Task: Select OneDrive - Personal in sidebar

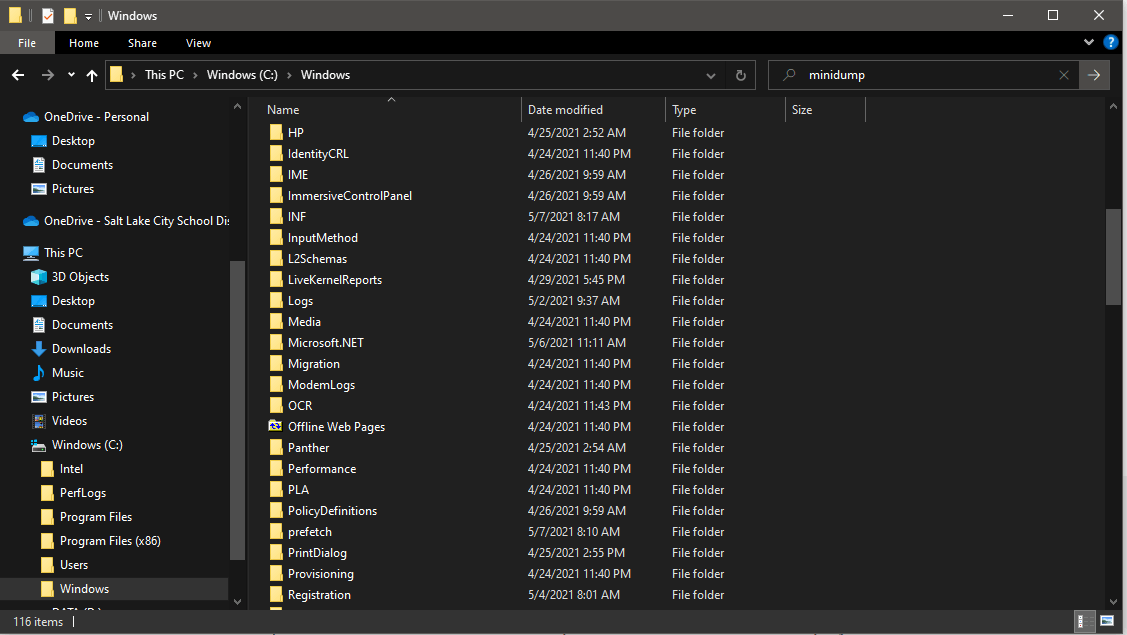Action: [x=96, y=117]
